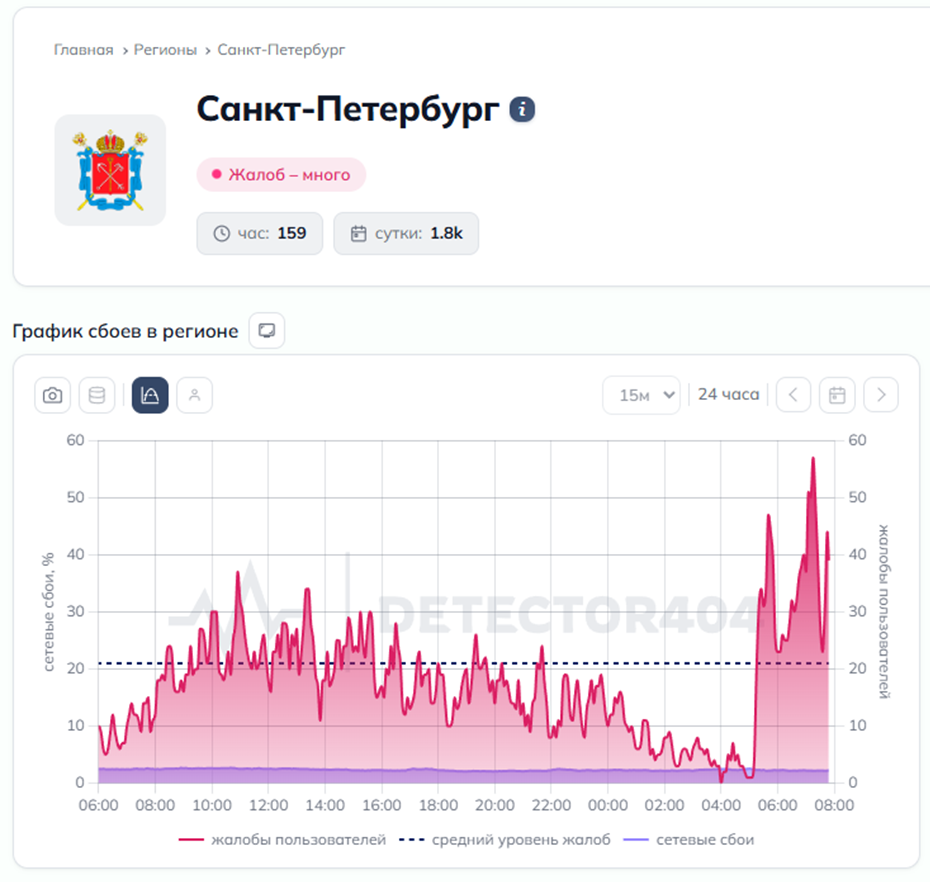Click the Санкт-Петербург breadcrumb item

click(x=281, y=50)
